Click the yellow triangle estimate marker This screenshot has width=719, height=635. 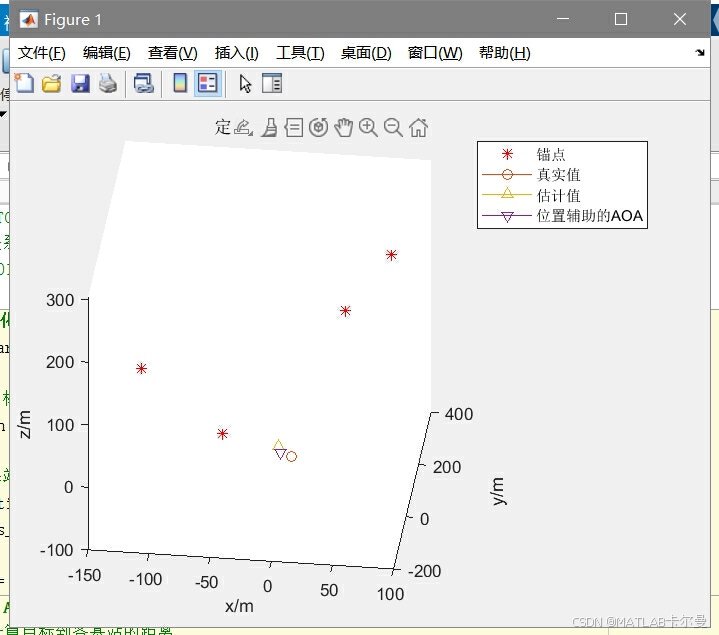[278, 444]
